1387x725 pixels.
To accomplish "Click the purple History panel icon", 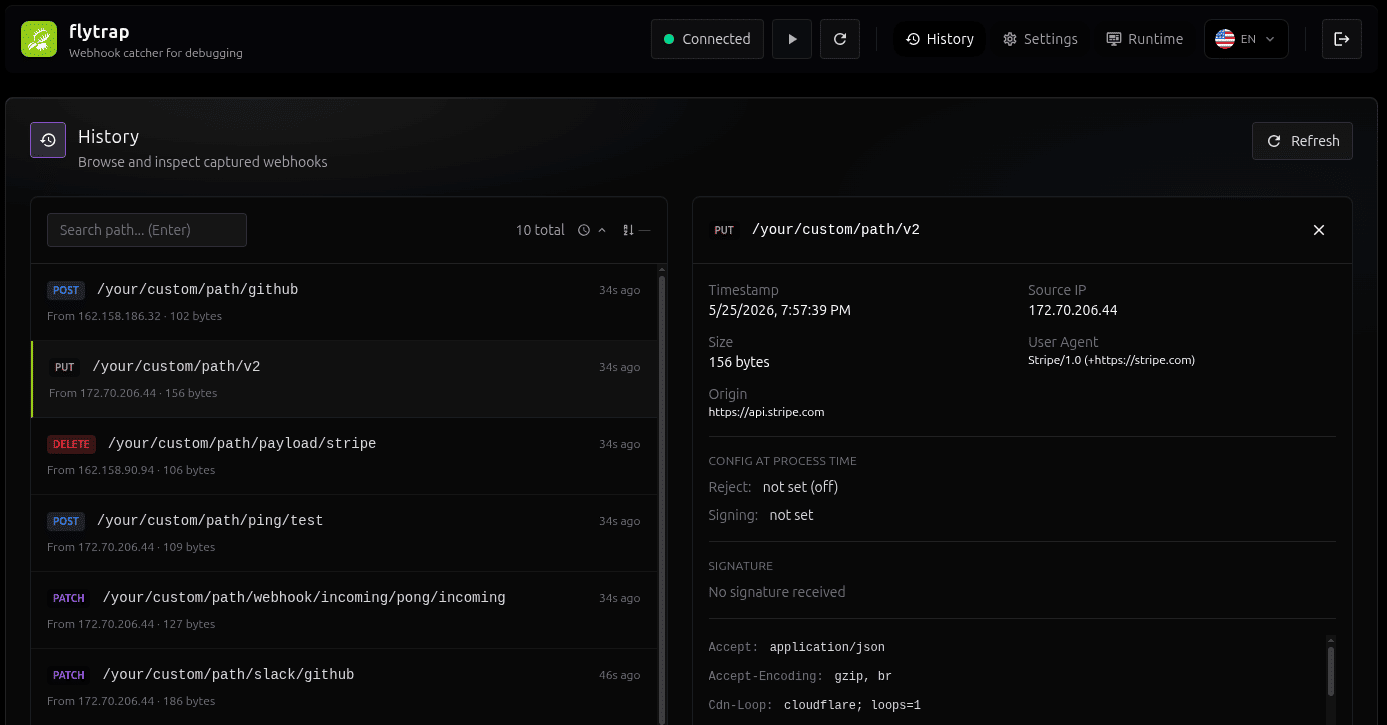I will (48, 140).
